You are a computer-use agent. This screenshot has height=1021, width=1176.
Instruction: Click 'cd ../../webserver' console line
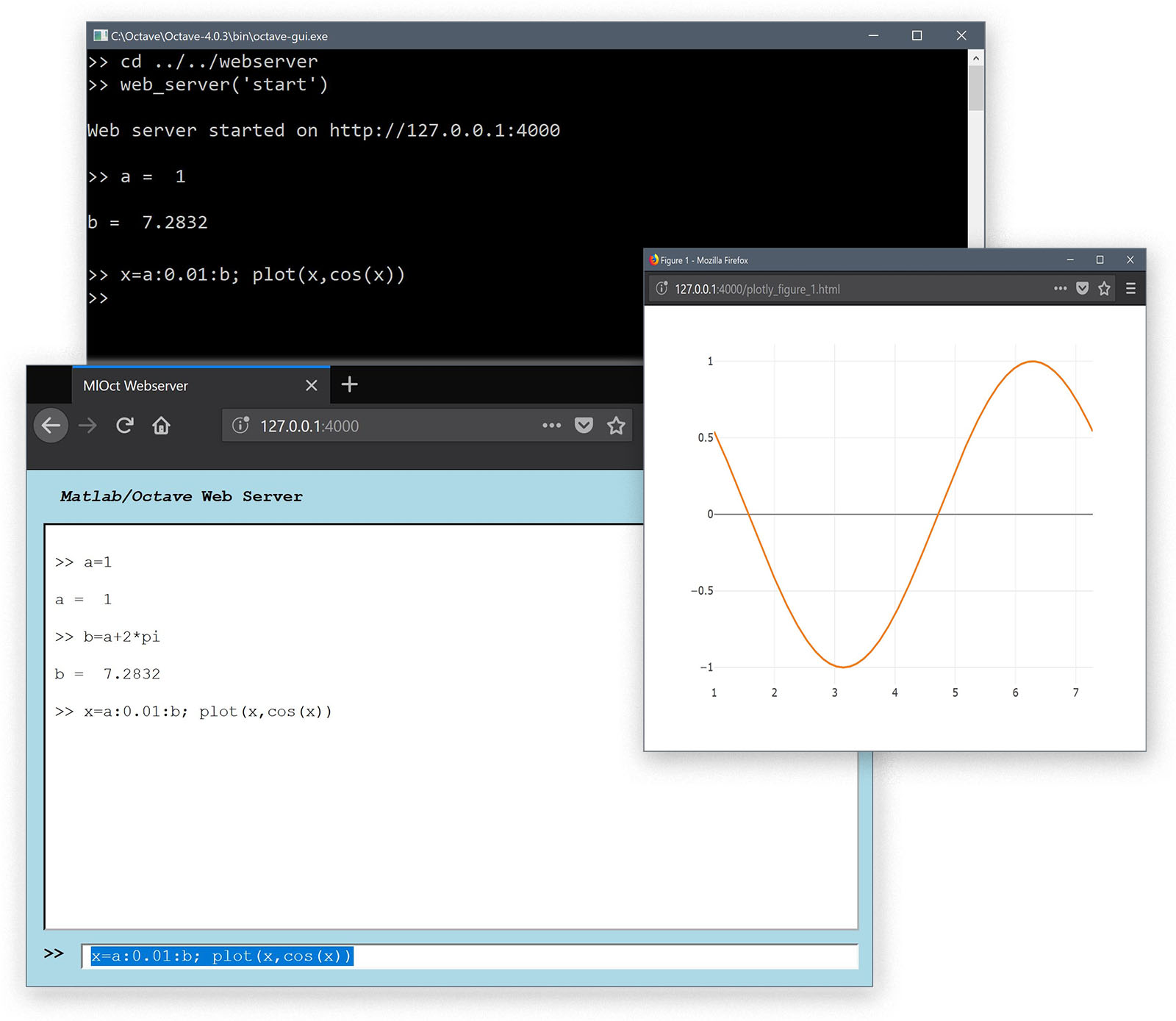[203, 61]
